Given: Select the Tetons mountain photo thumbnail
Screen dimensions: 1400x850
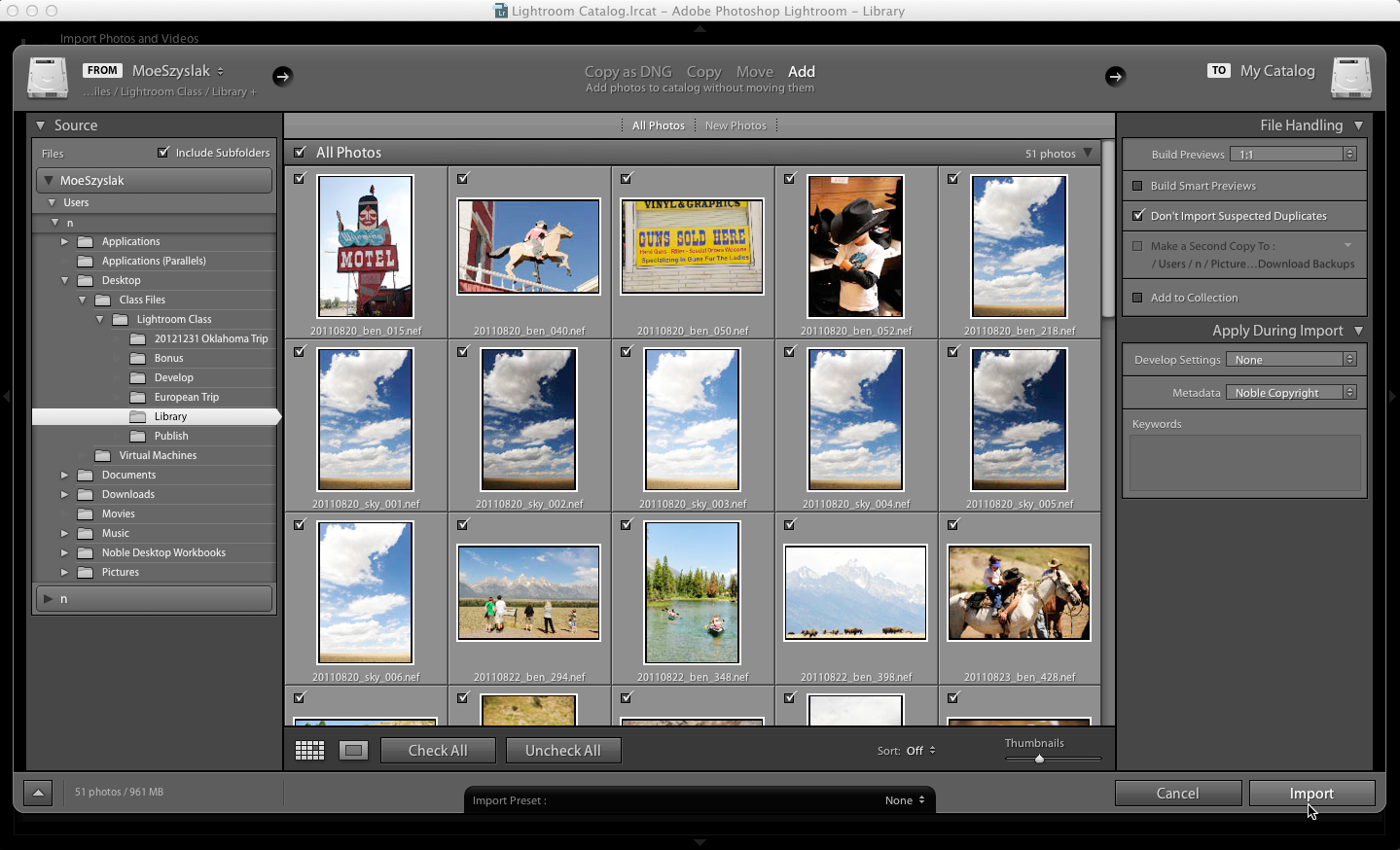Looking at the screenshot, I should [x=855, y=592].
